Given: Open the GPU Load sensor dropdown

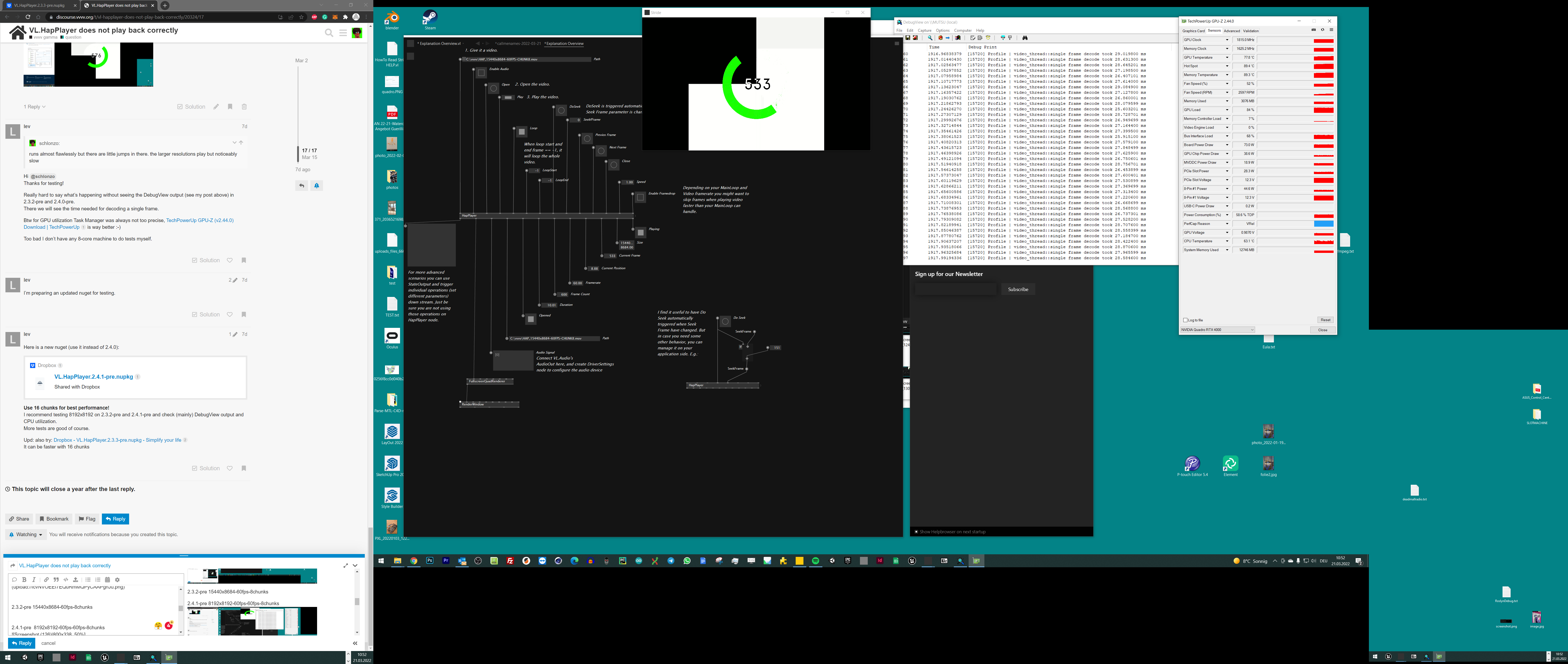Looking at the screenshot, I should (x=1227, y=110).
